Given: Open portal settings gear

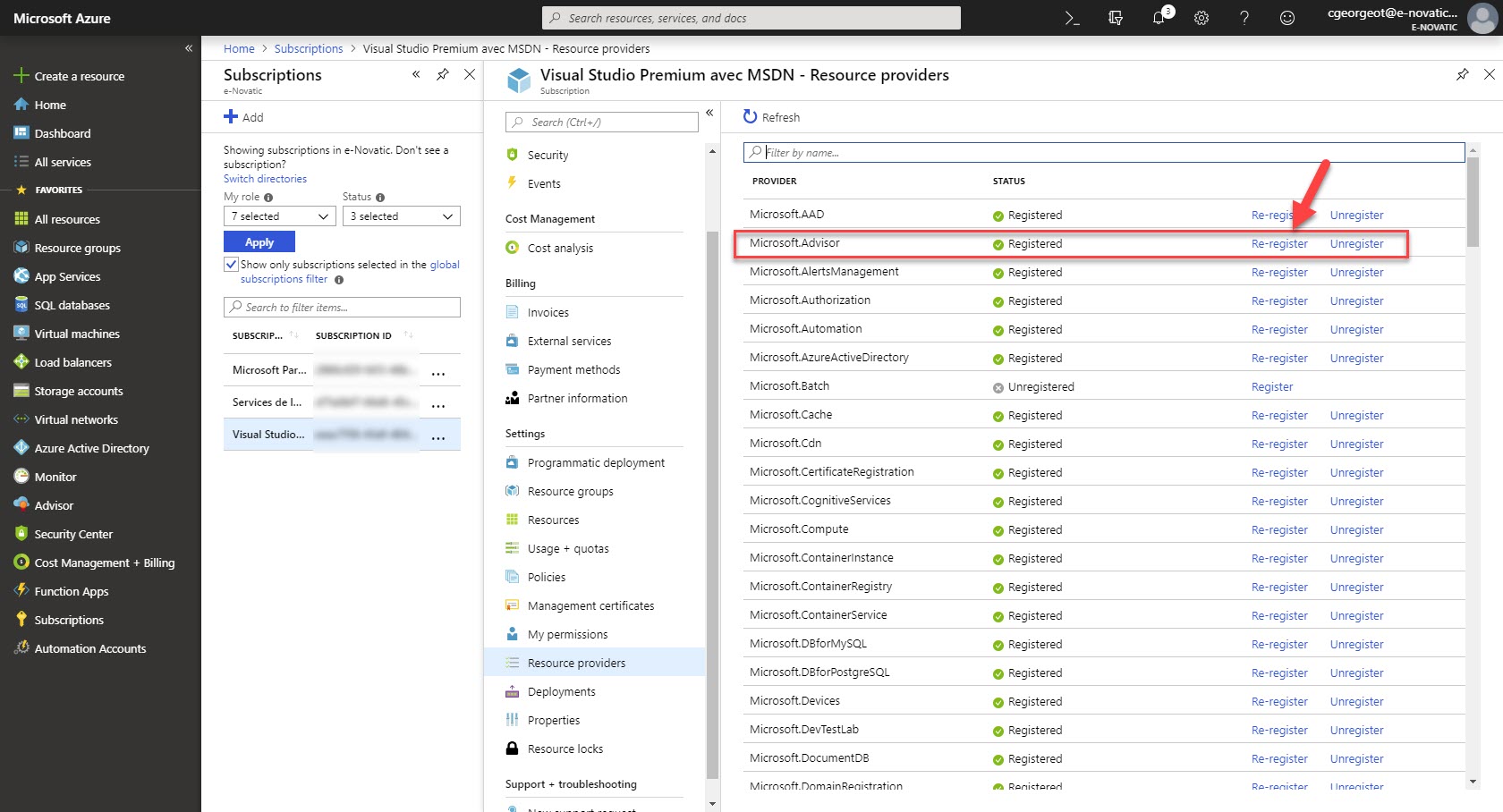Looking at the screenshot, I should click(1202, 18).
